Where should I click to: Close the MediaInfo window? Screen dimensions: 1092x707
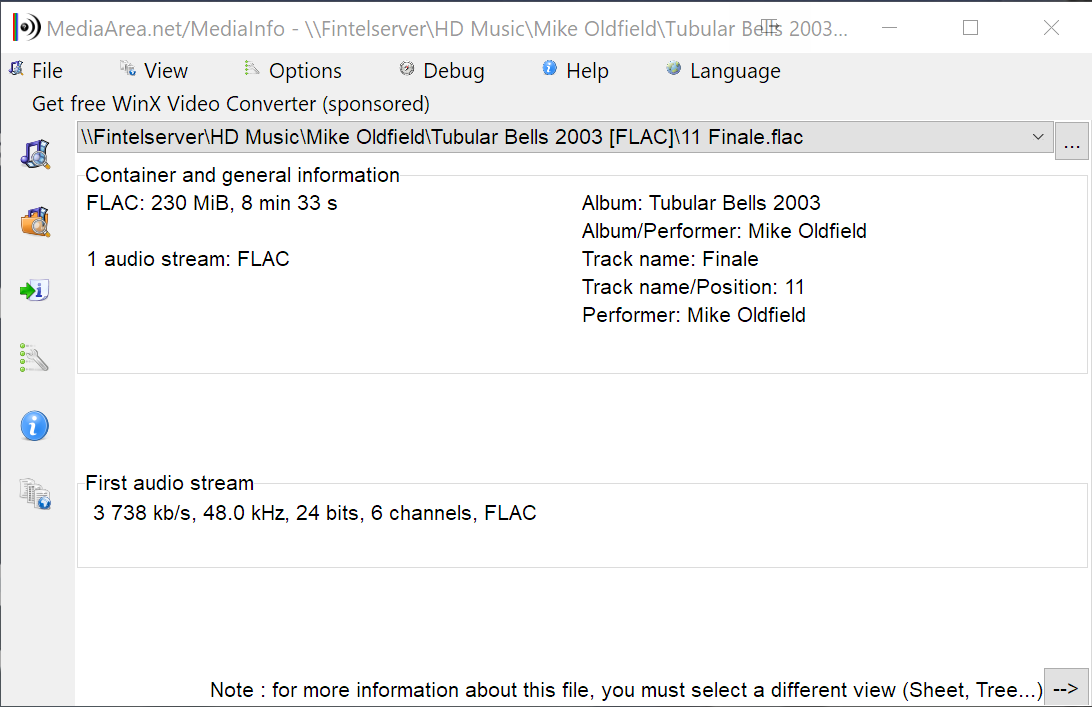(1051, 28)
